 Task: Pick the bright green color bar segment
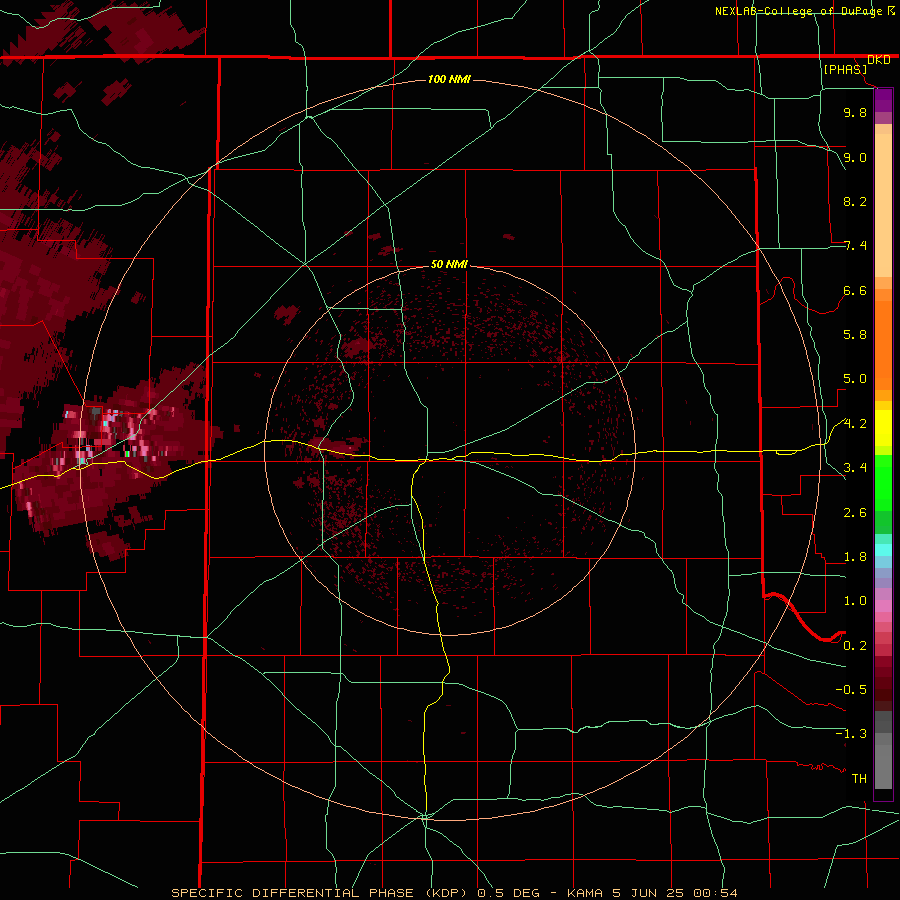pos(883,483)
